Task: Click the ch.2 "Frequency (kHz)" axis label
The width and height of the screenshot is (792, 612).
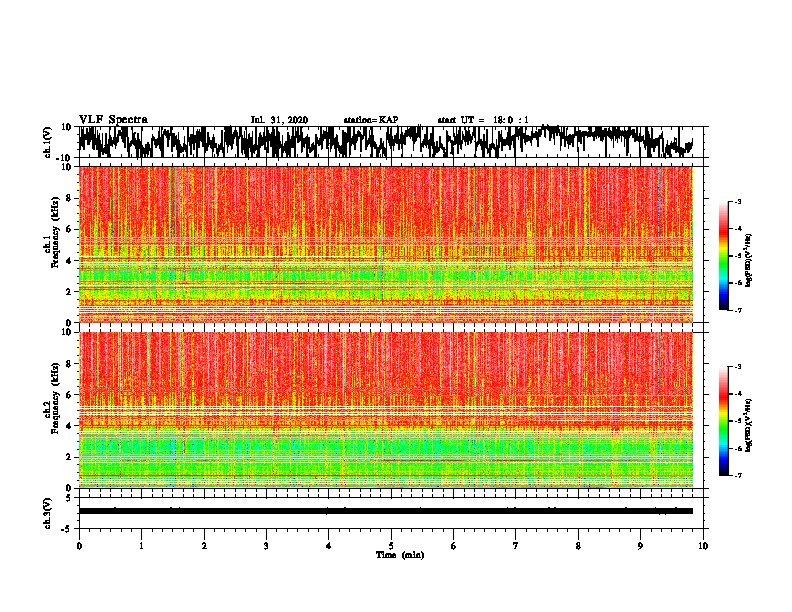Action: [55, 398]
